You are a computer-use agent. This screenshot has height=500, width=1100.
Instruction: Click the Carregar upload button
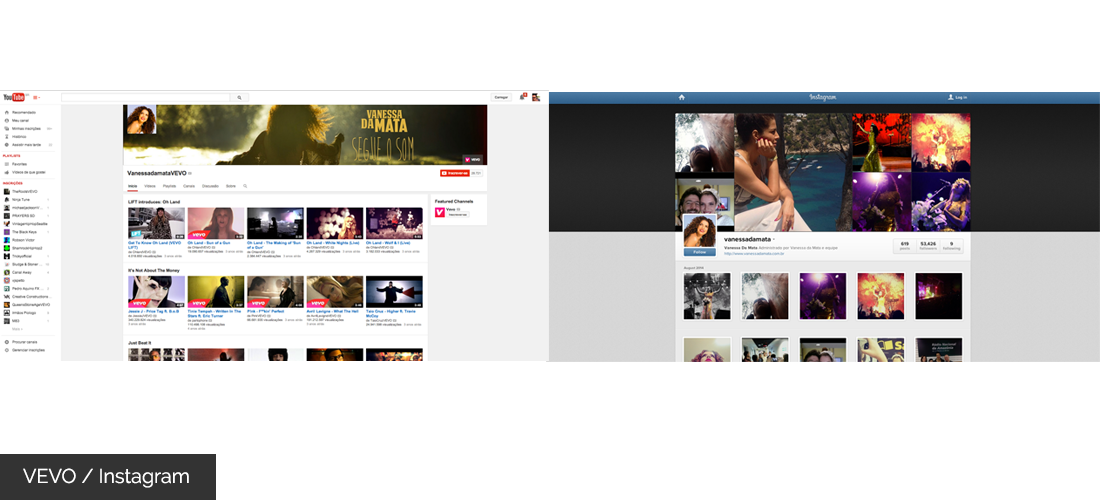(x=501, y=97)
